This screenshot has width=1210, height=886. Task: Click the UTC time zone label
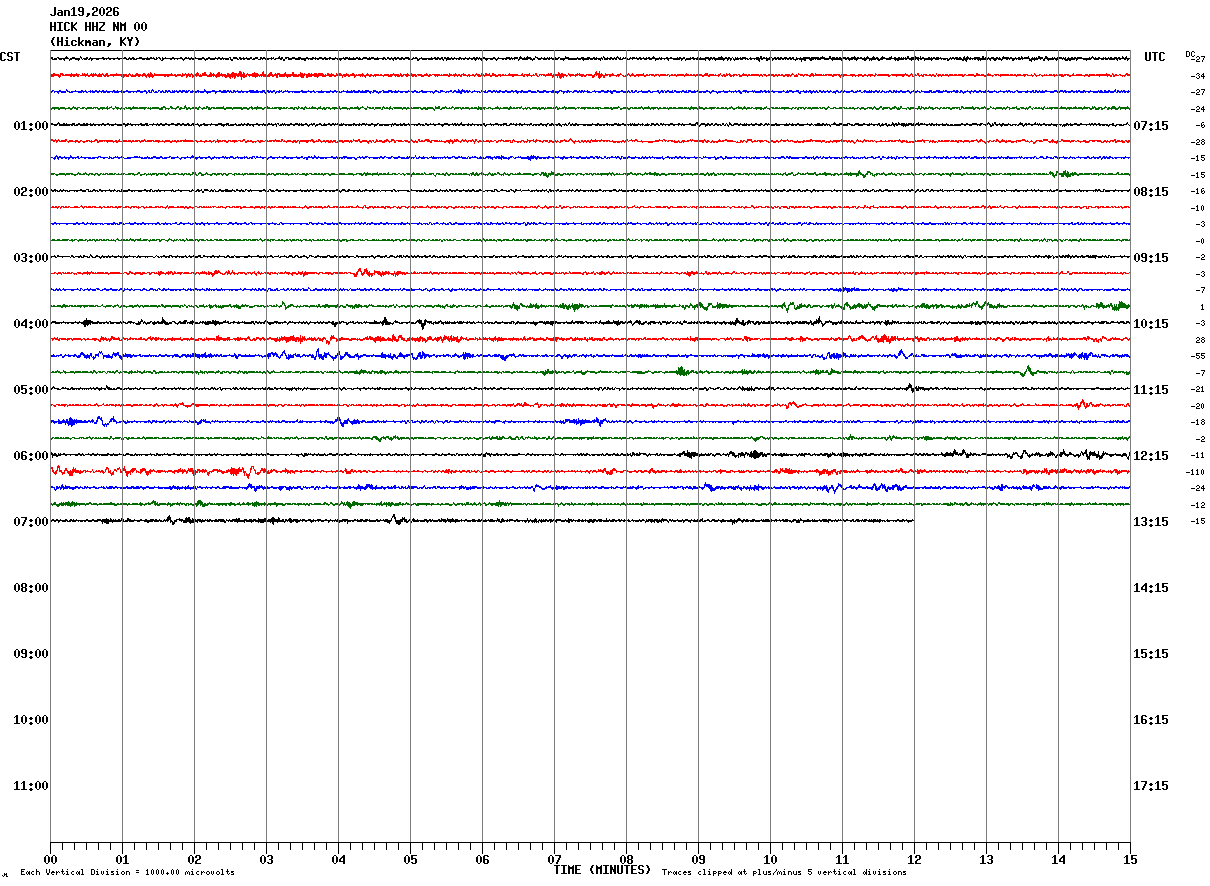pos(1155,57)
